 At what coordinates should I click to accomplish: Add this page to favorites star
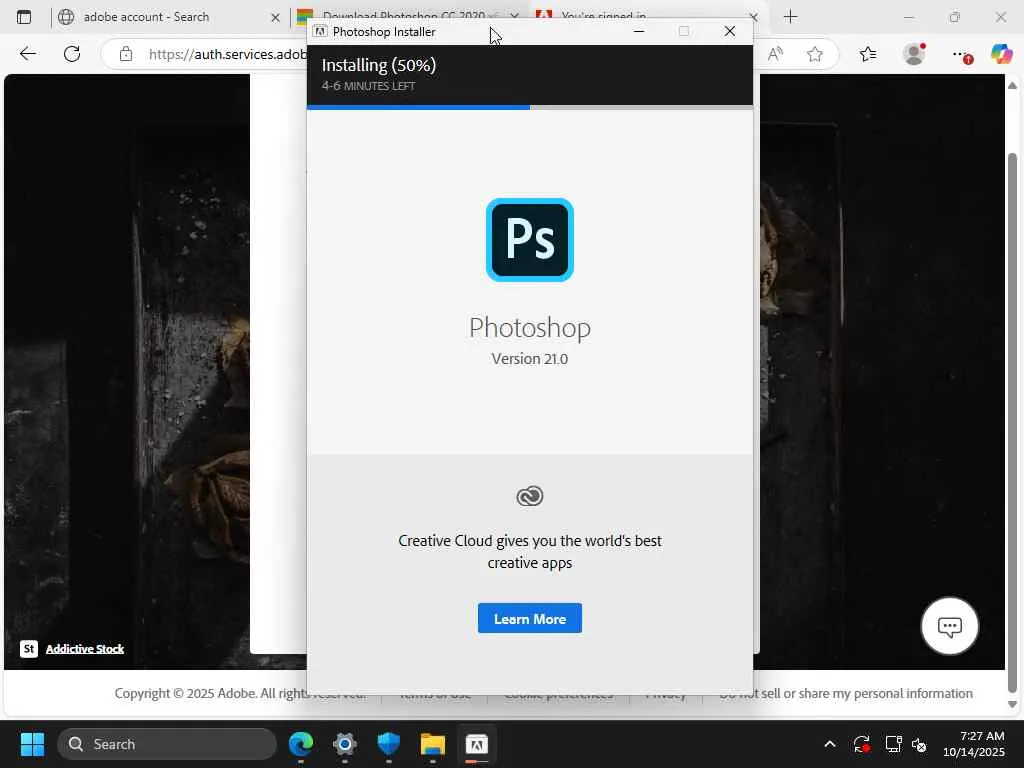[x=814, y=54]
